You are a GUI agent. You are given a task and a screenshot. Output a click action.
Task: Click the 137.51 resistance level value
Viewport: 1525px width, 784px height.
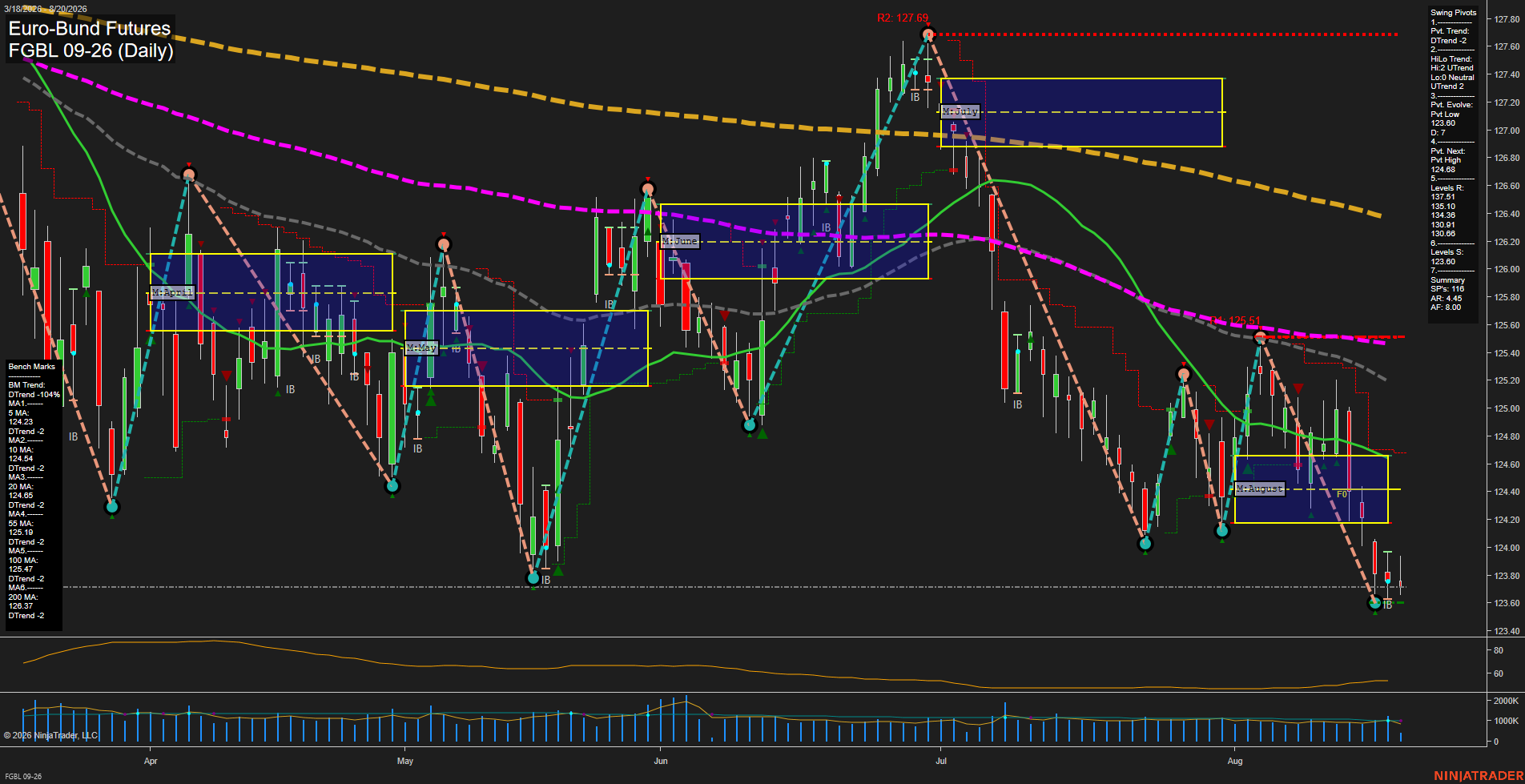click(1443, 197)
